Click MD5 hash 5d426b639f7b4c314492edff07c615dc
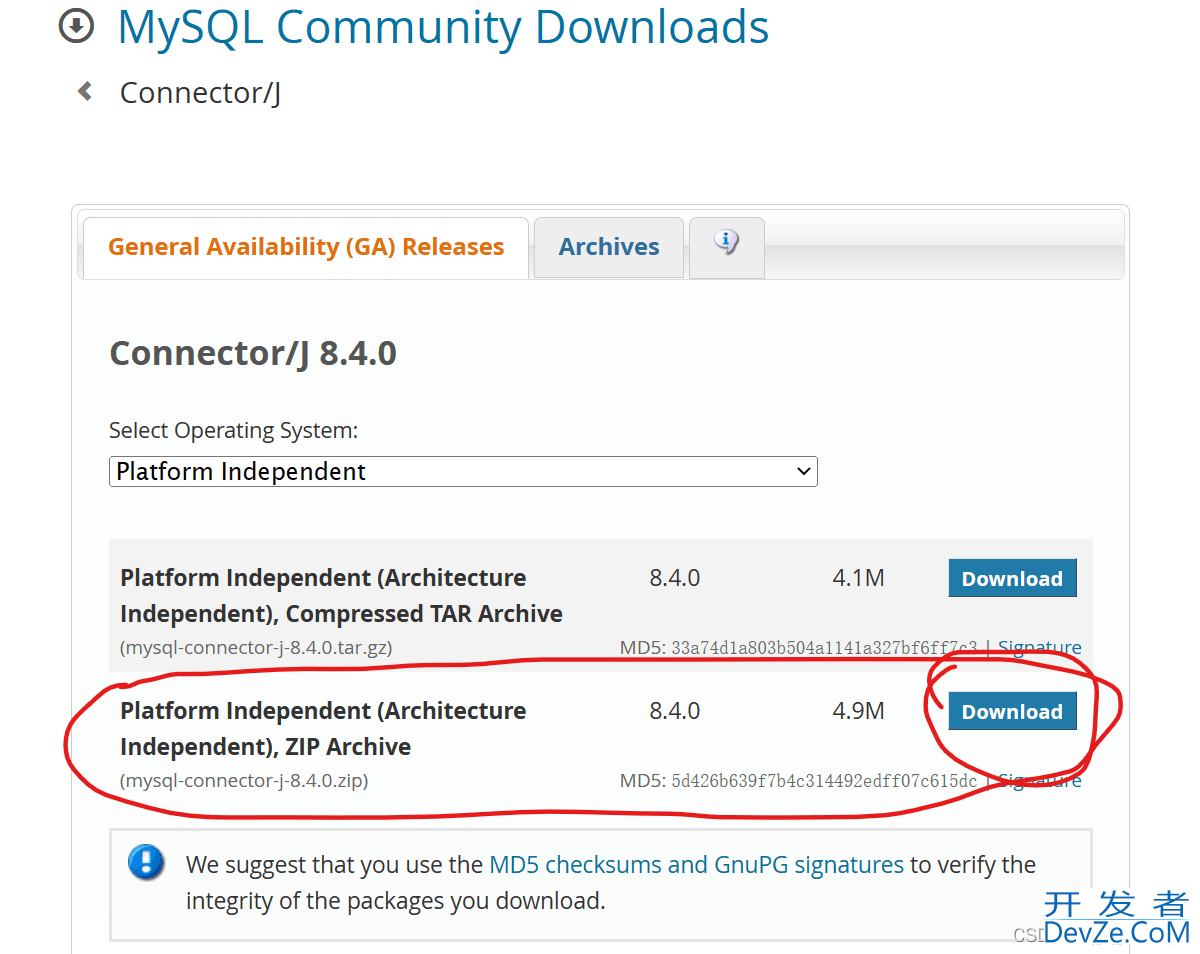This screenshot has width=1200, height=954. (824, 780)
